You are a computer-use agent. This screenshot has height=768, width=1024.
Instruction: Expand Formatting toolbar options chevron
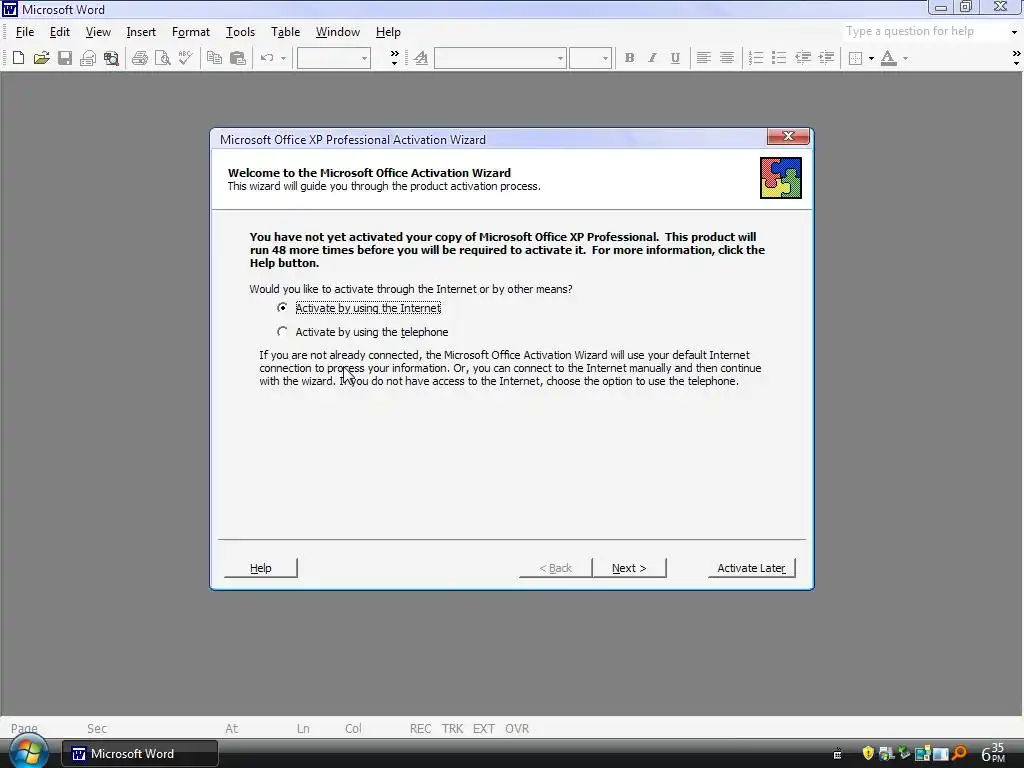1016,58
